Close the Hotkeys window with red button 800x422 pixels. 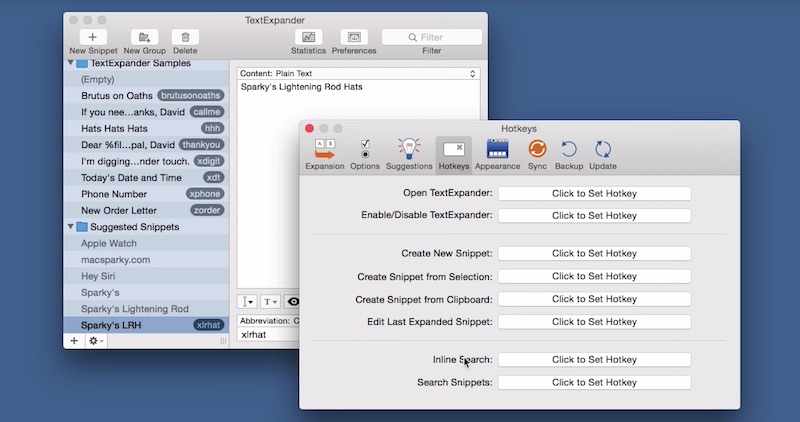click(309, 128)
